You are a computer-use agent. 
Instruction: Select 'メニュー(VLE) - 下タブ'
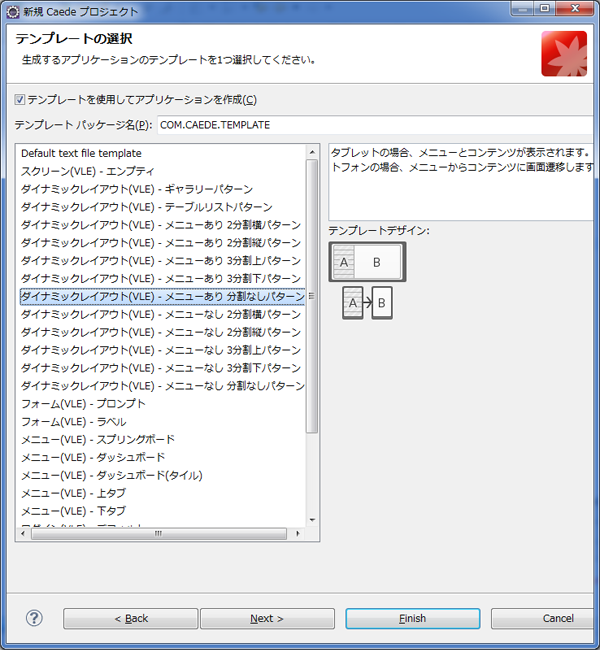click(163, 511)
